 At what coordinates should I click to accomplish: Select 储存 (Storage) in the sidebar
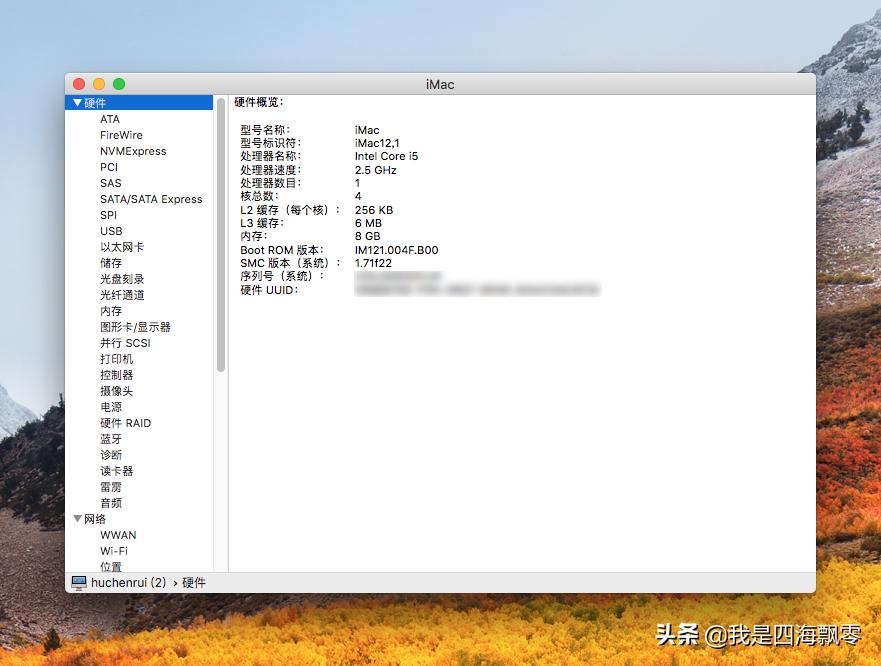click(110, 263)
